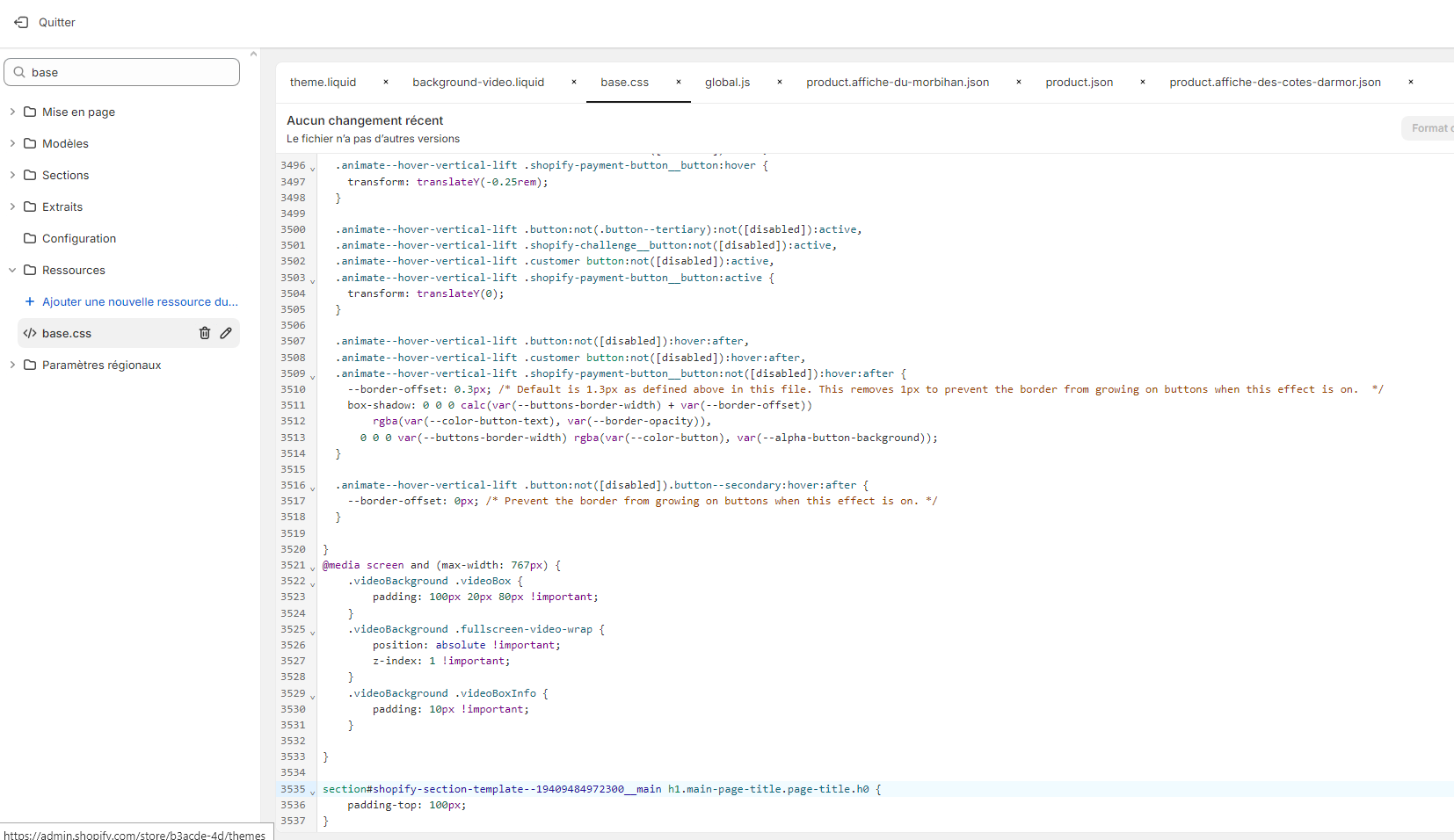Open the product.affiche-des-cotes-darmor.json tab

tap(1274, 82)
